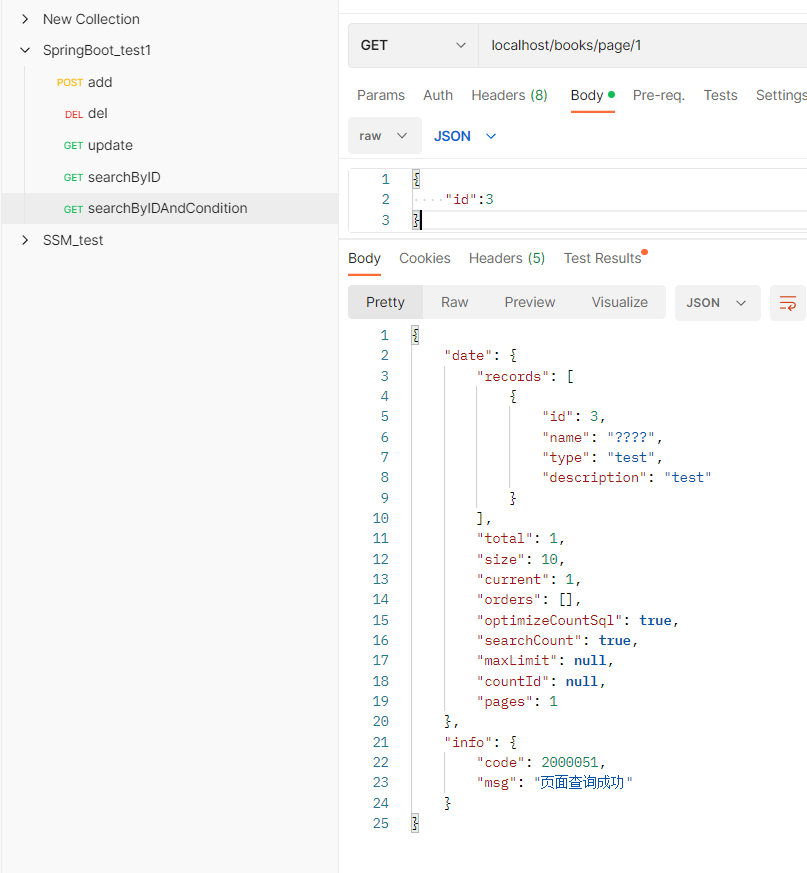
Task: Open the GET update request
Action: 110,145
